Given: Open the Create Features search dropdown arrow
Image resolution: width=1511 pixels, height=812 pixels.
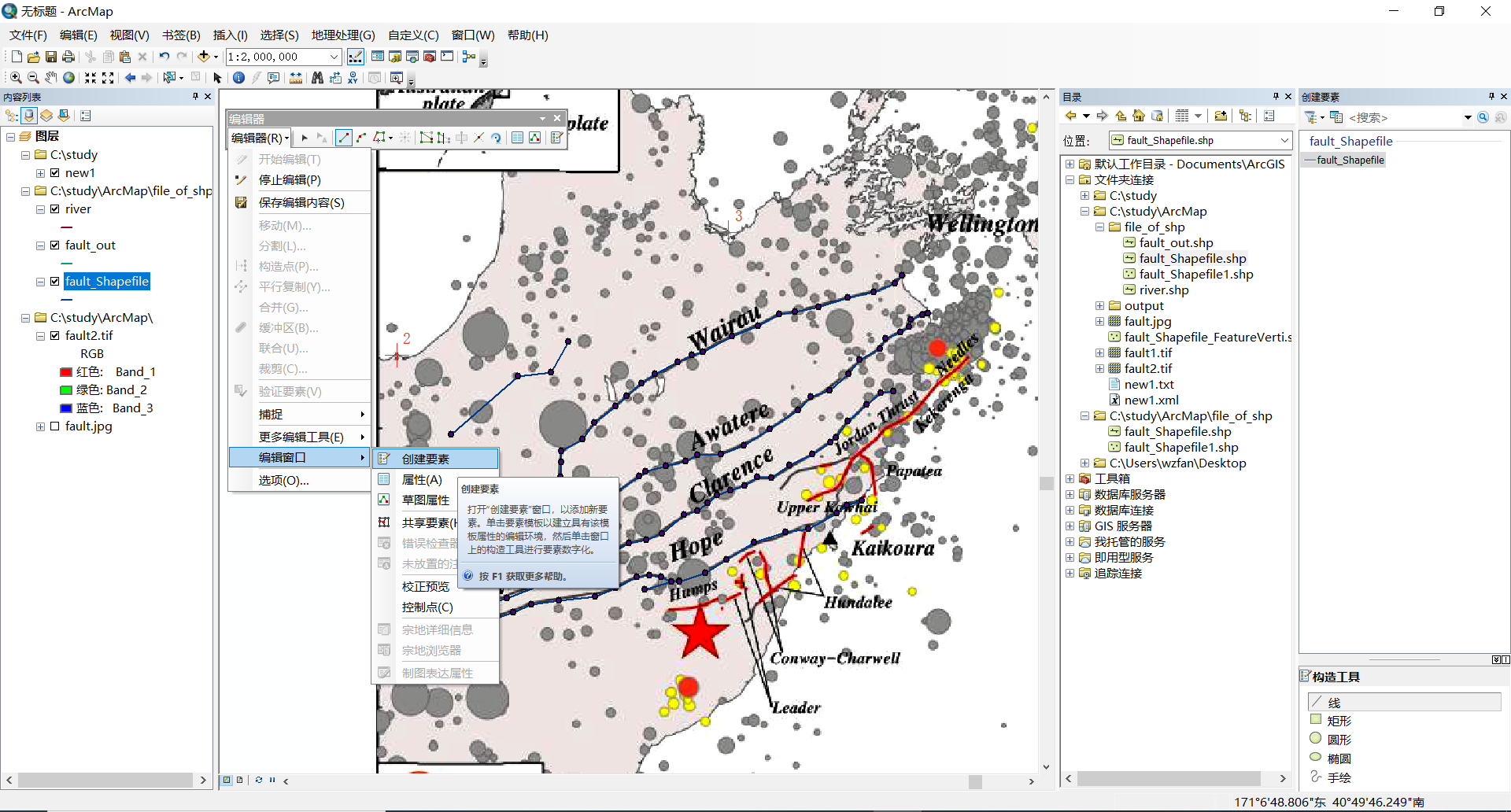Looking at the screenshot, I should pos(1468,117).
